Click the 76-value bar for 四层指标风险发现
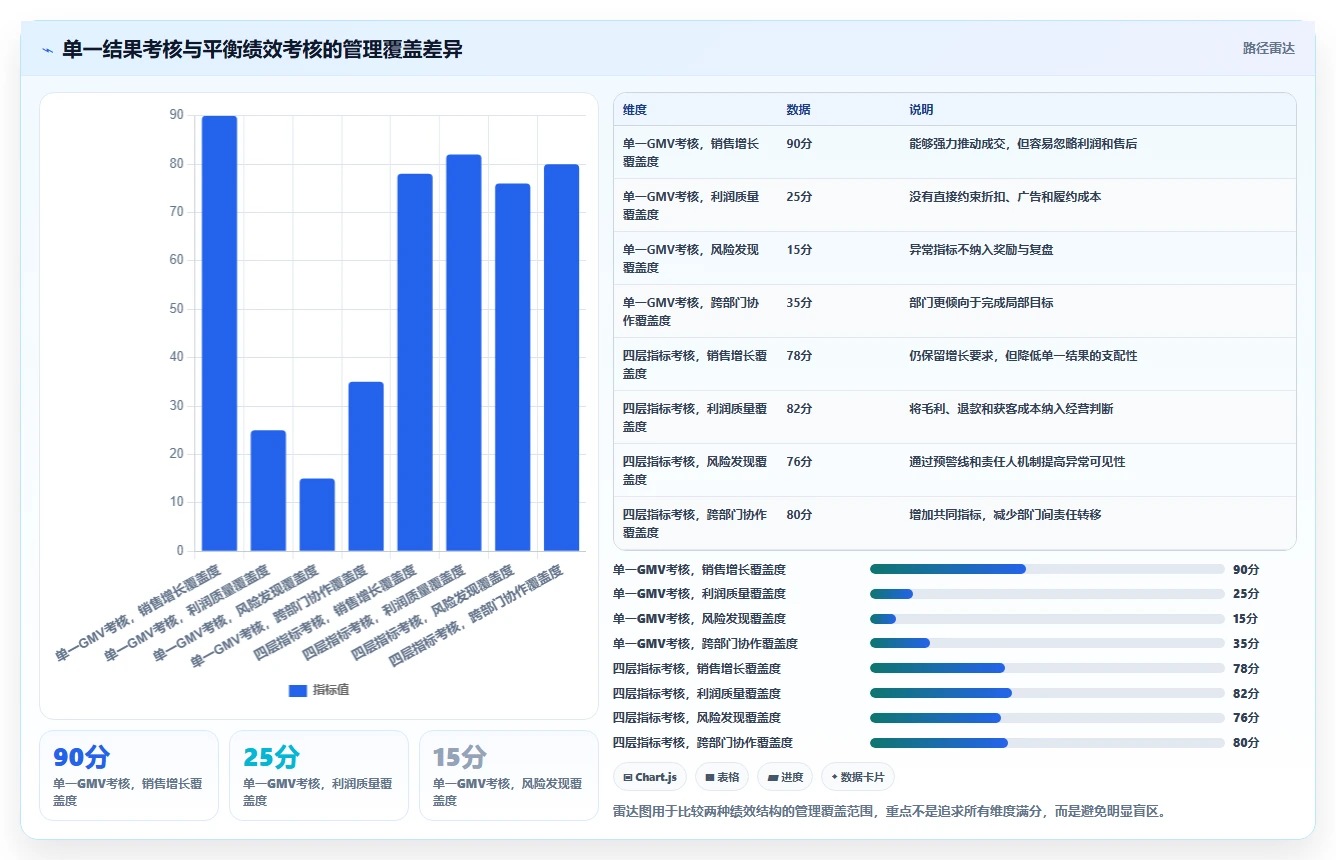The height and width of the screenshot is (860, 1336). tap(512, 367)
